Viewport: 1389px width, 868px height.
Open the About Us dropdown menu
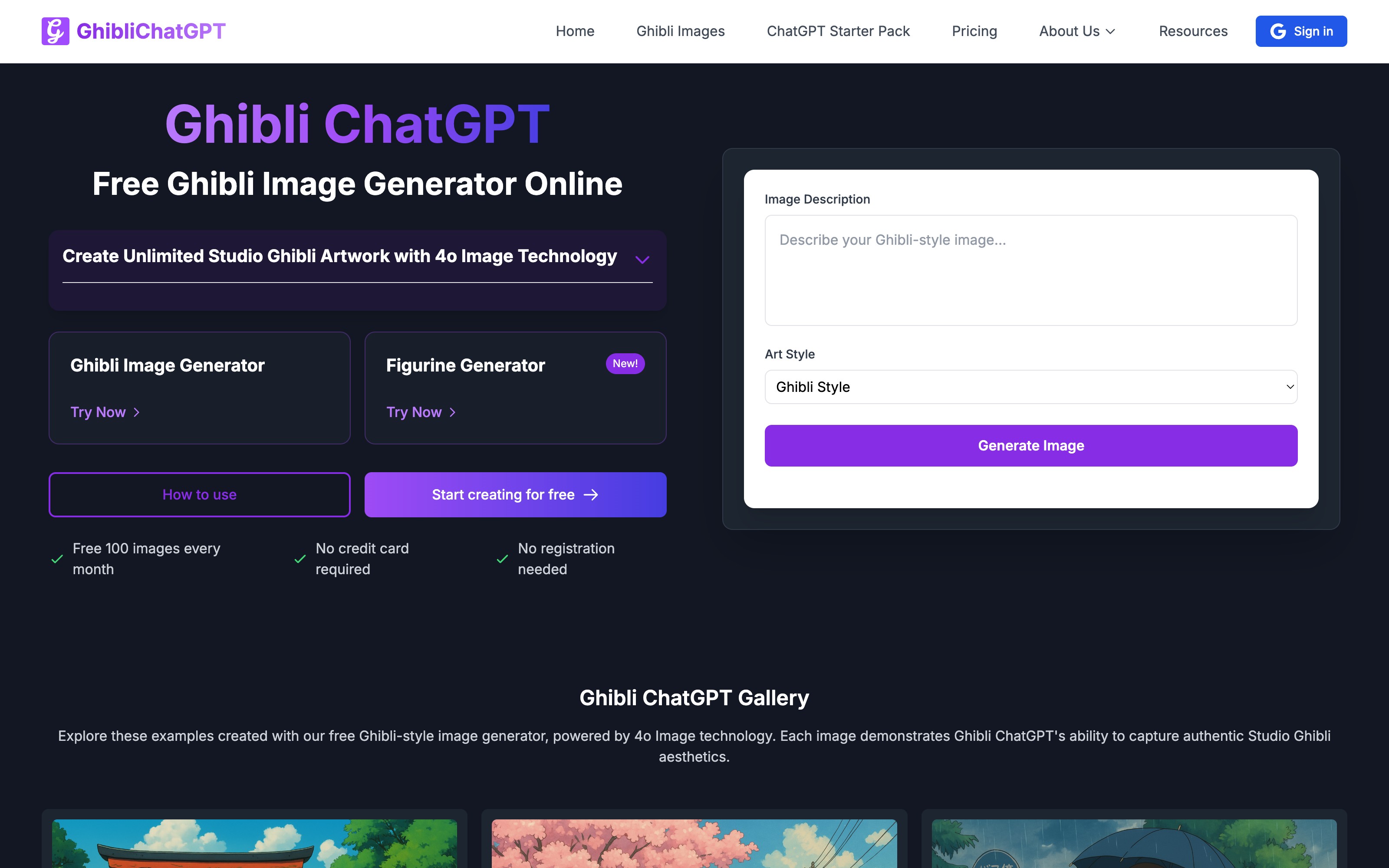[1077, 31]
